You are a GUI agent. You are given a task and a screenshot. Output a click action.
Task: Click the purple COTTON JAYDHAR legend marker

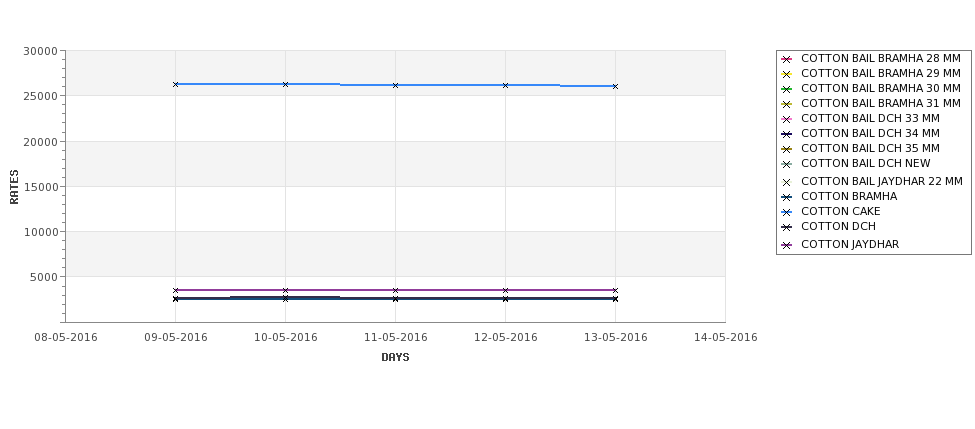click(x=786, y=245)
